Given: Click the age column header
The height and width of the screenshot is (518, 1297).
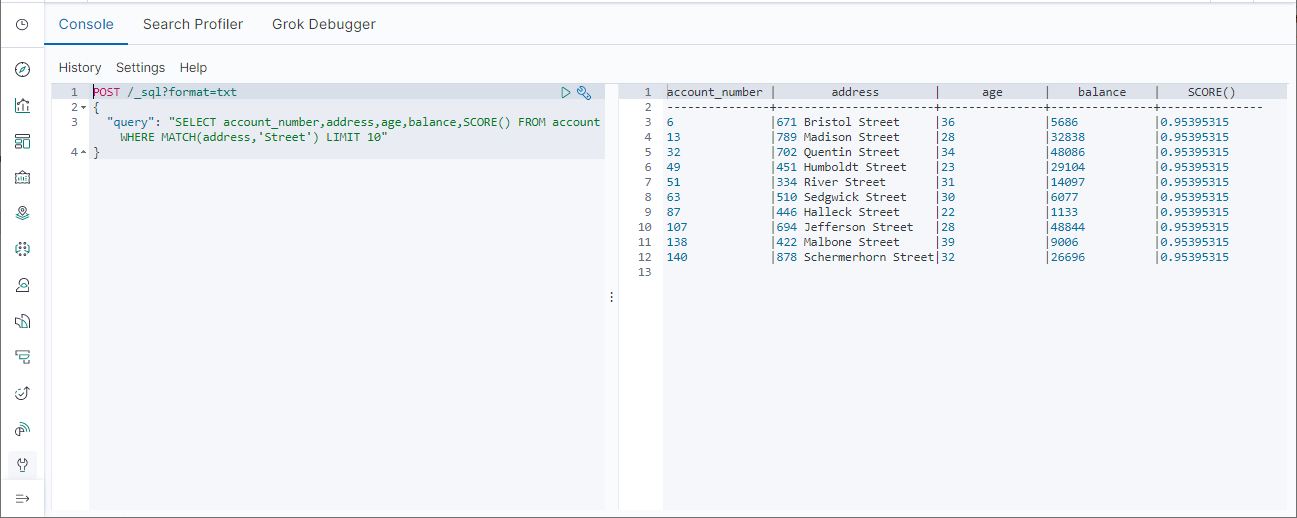Looking at the screenshot, I should [x=992, y=92].
